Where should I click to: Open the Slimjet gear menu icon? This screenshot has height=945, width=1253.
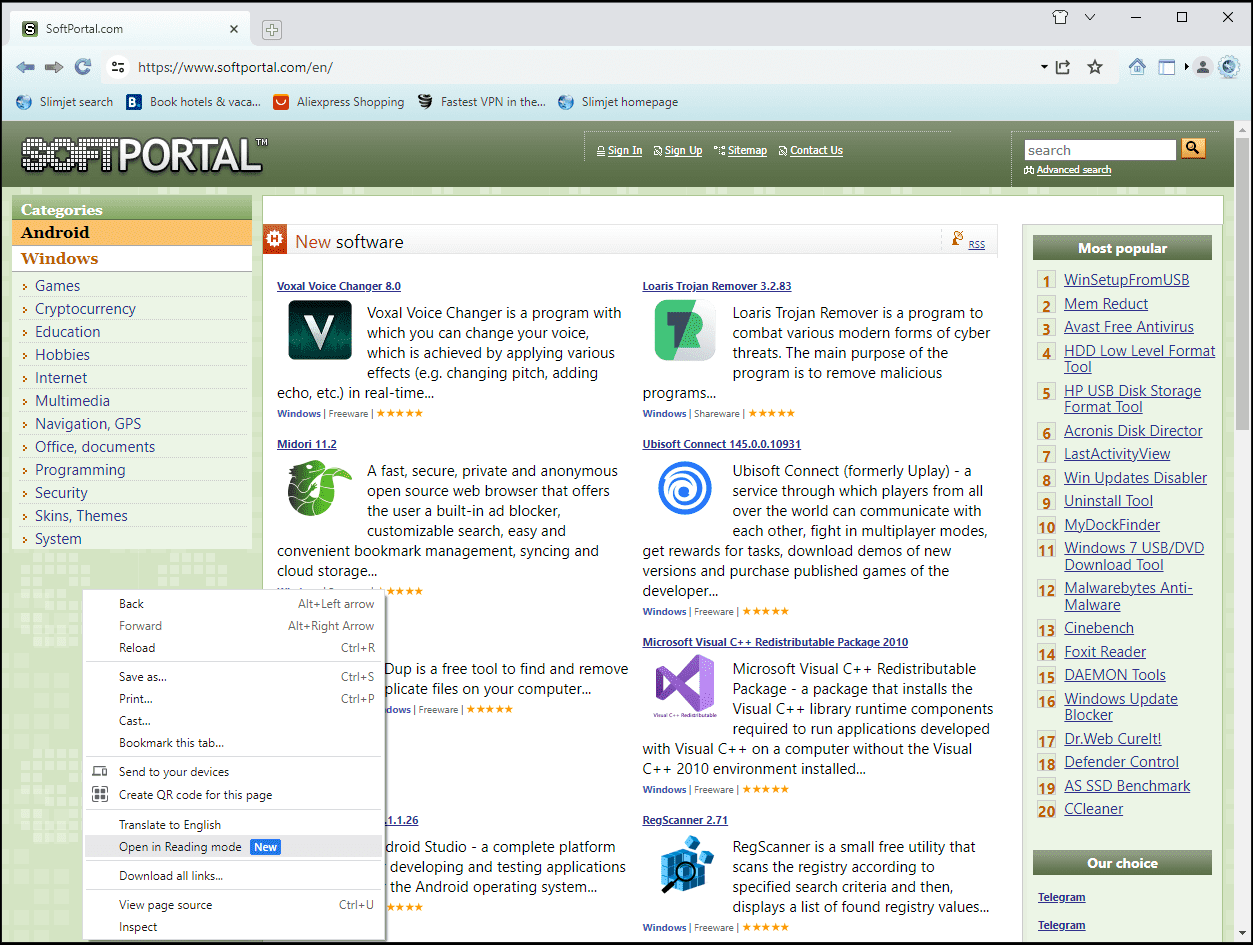(x=1229, y=67)
